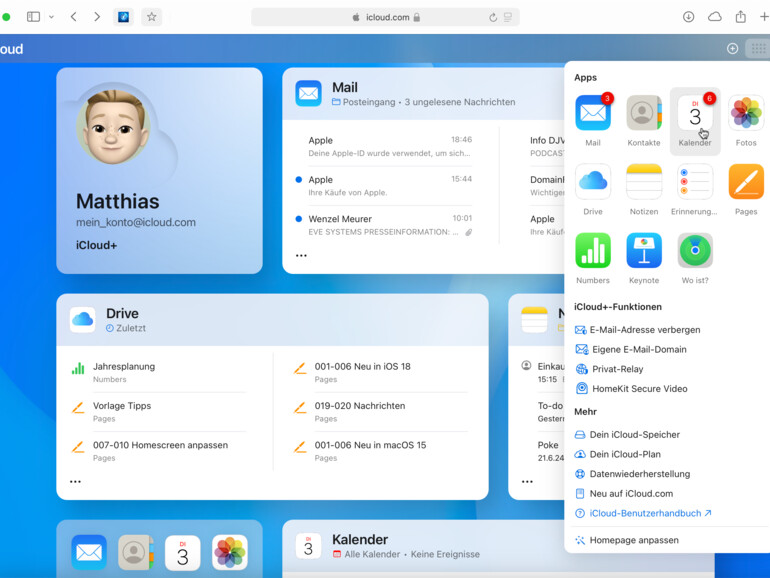The image size is (770, 578).
Task: Click the Drive tile header title
Action: pyautogui.click(x=122, y=313)
